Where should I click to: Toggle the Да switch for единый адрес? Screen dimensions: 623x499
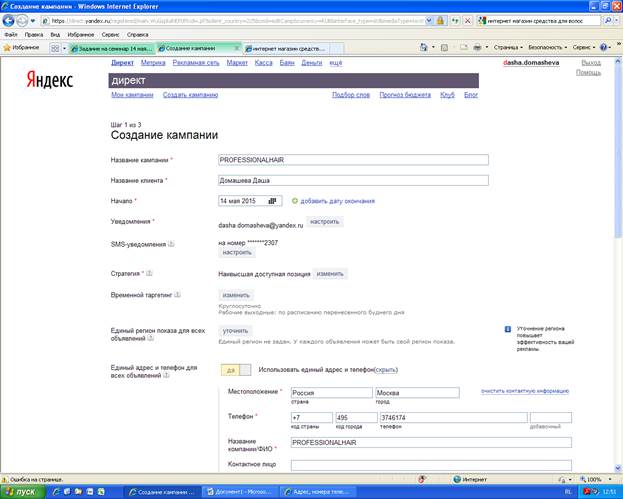(x=236, y=370)
